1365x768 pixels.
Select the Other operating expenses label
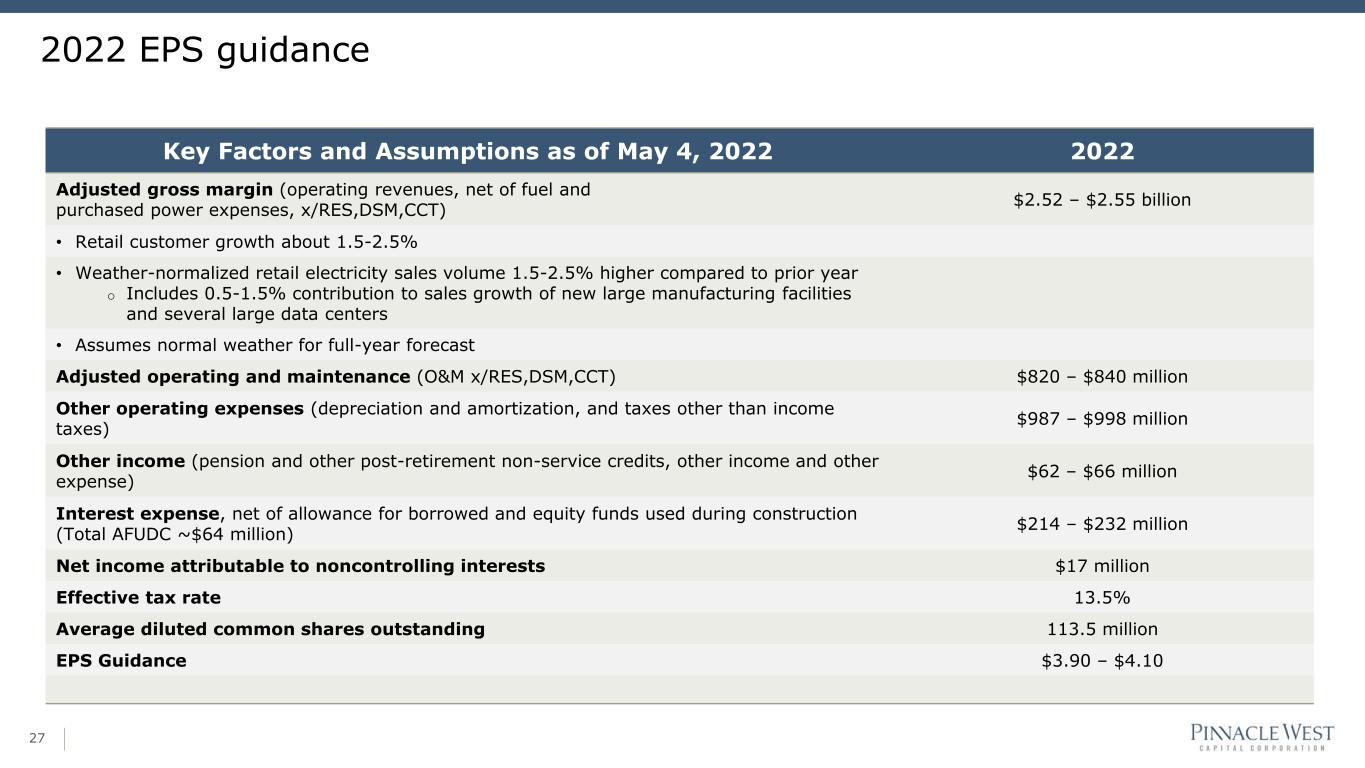point(445,418)
